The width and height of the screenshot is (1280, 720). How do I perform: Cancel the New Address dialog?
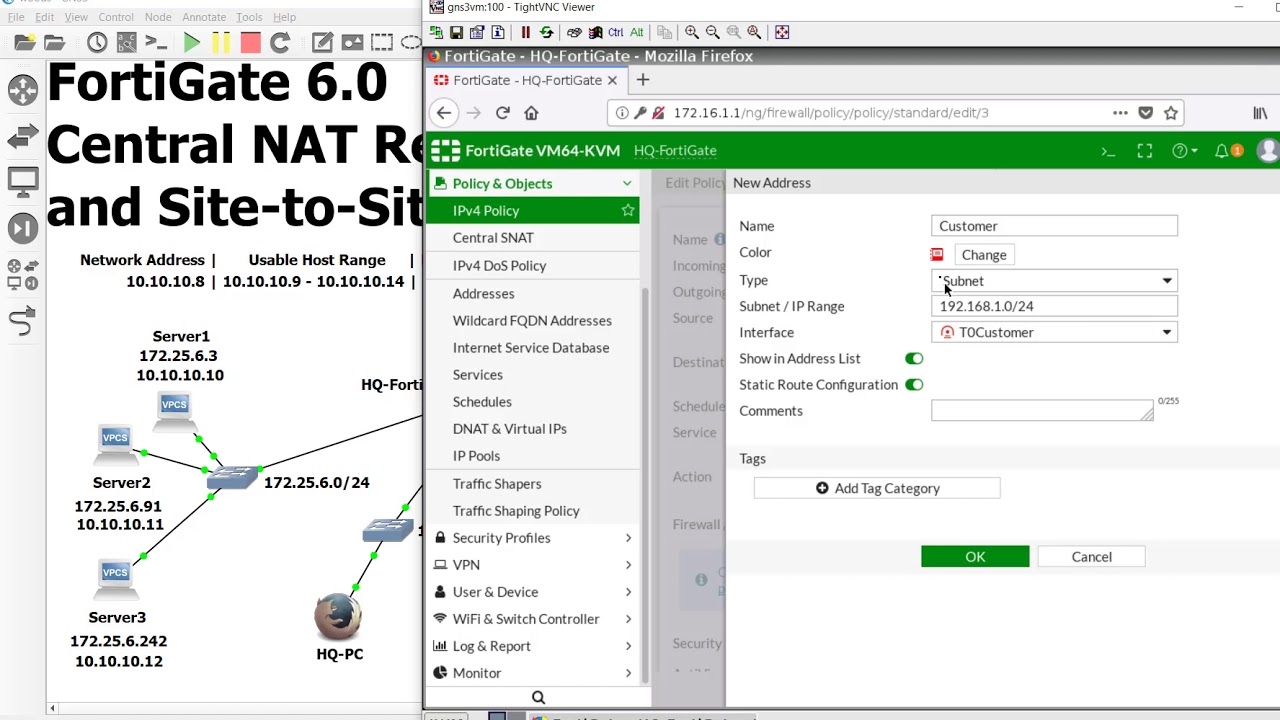[x=1091, y=557]
